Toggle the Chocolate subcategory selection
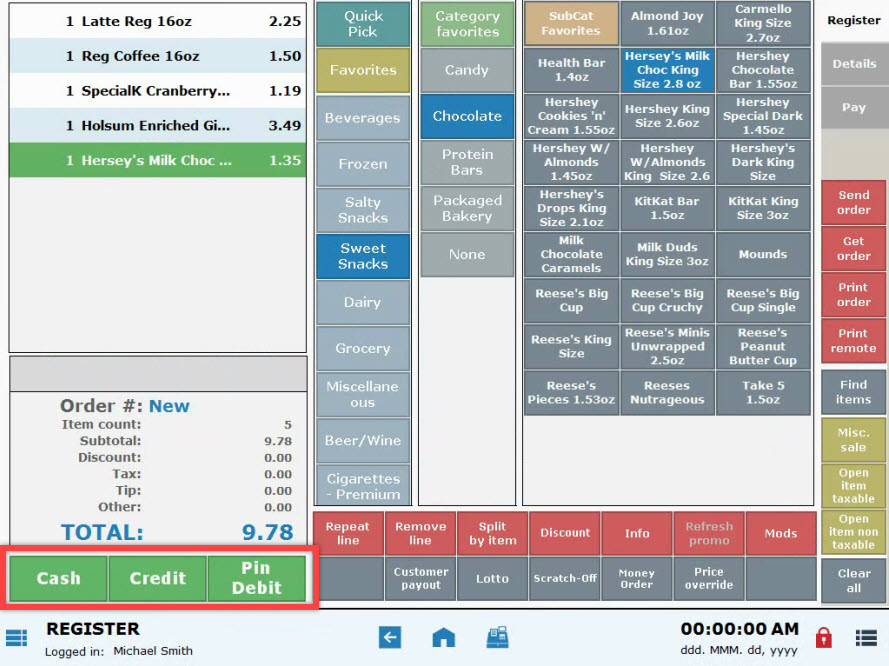This screenshot has width=889, height=666. [467, 116]
